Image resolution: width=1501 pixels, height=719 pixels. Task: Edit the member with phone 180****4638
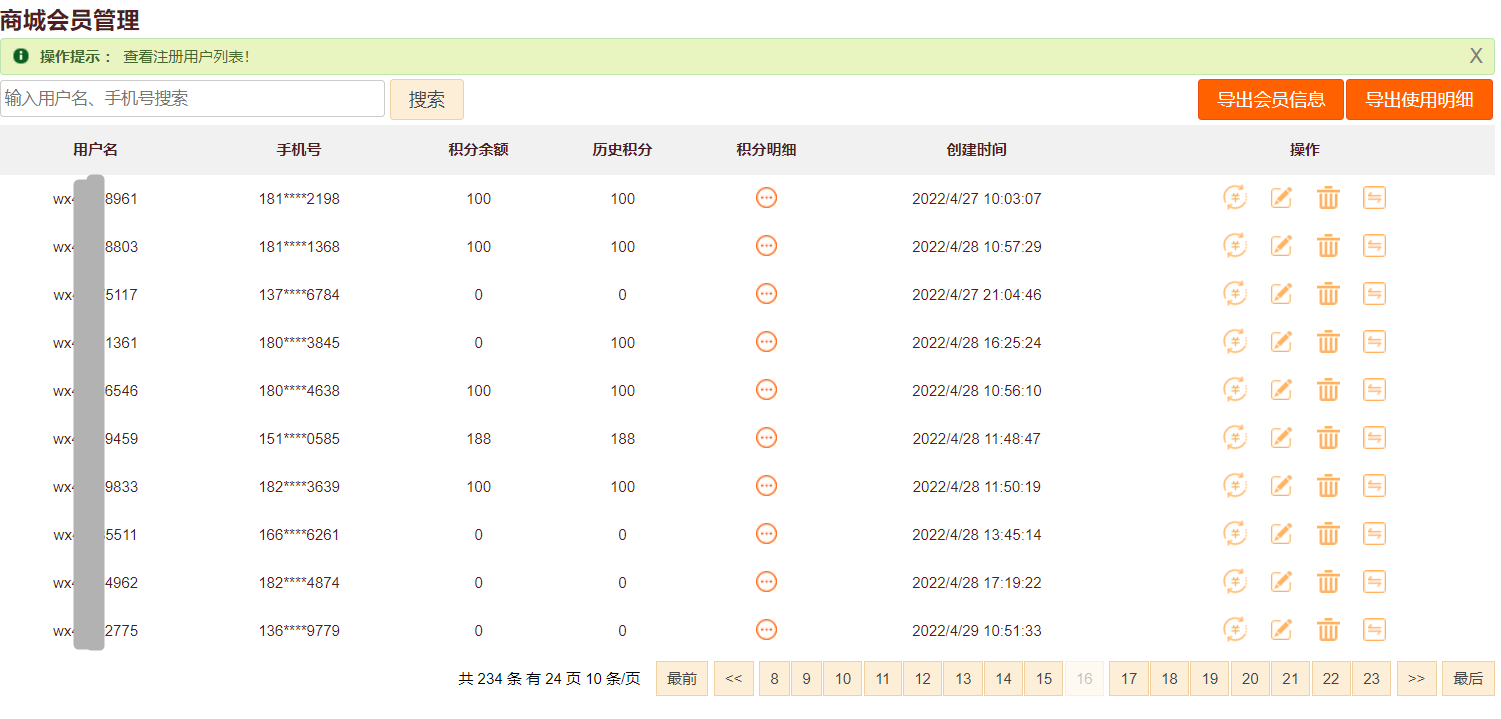coord(1281,389)
